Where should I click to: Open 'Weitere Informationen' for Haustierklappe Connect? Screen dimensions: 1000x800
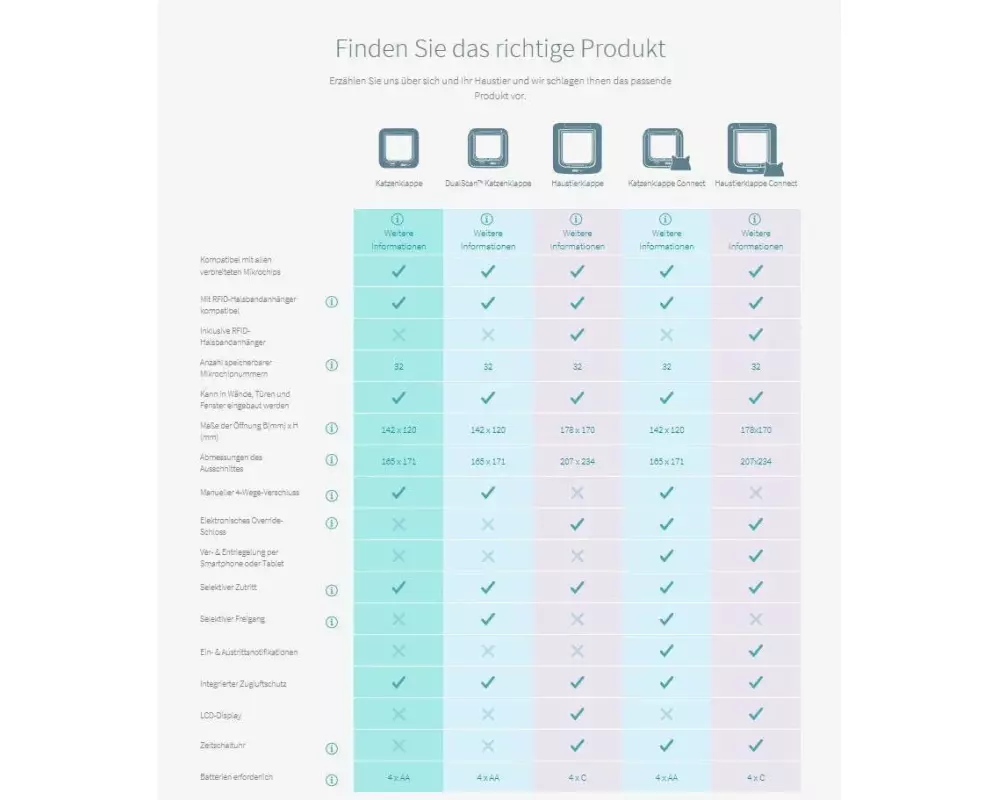[755, 232]
